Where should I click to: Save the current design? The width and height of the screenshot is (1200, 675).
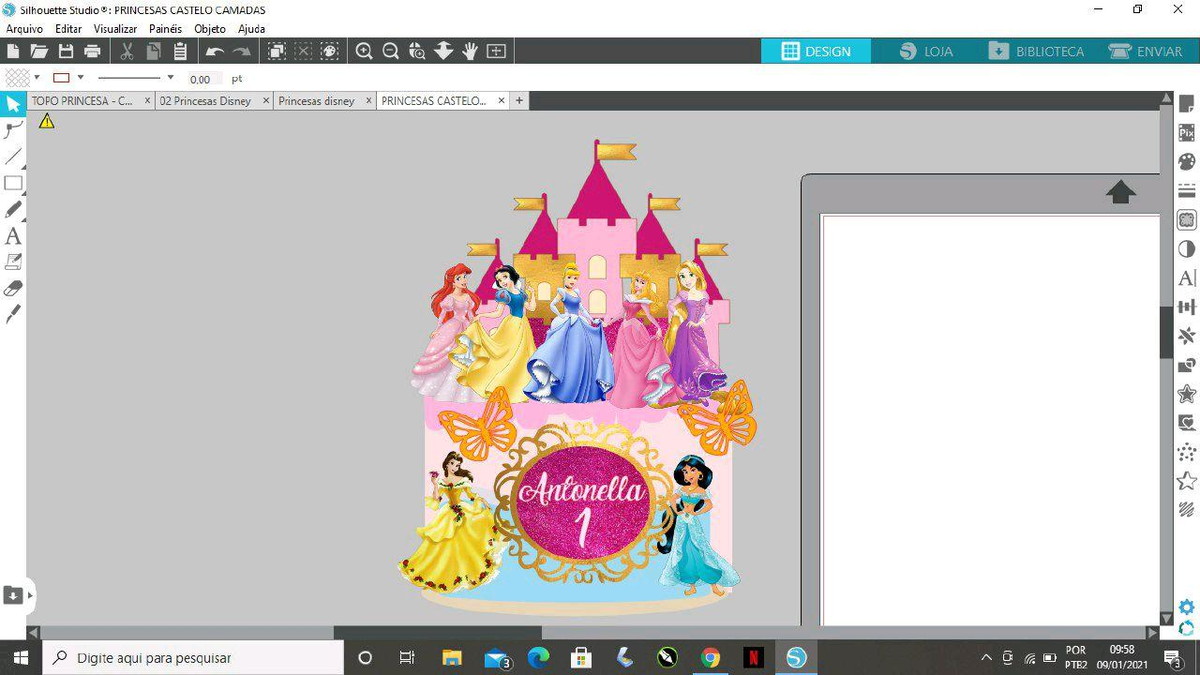(x=66, y=51)
